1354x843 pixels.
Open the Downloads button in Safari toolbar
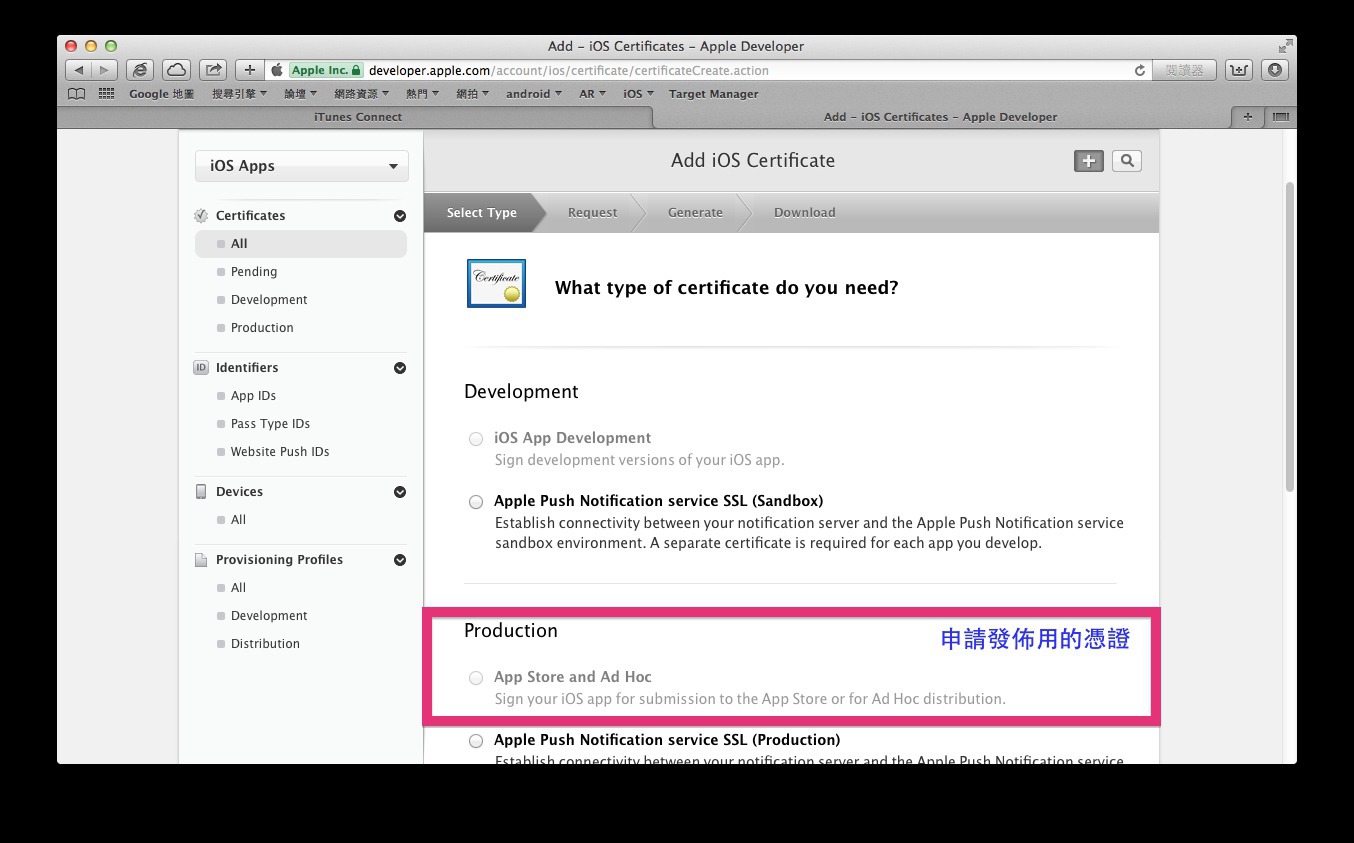click(1274, 70)
